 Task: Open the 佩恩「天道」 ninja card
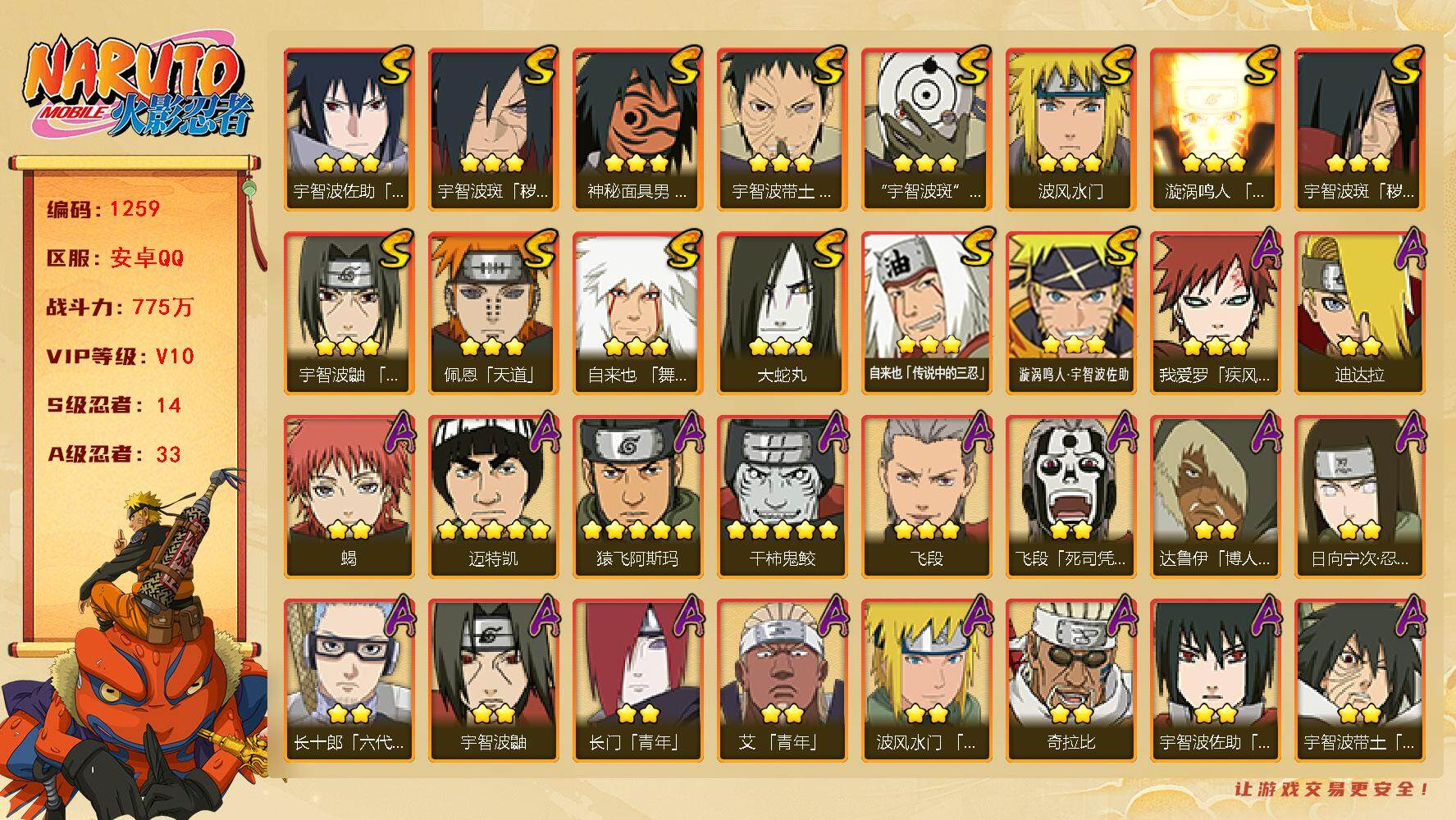pos(493,313)
